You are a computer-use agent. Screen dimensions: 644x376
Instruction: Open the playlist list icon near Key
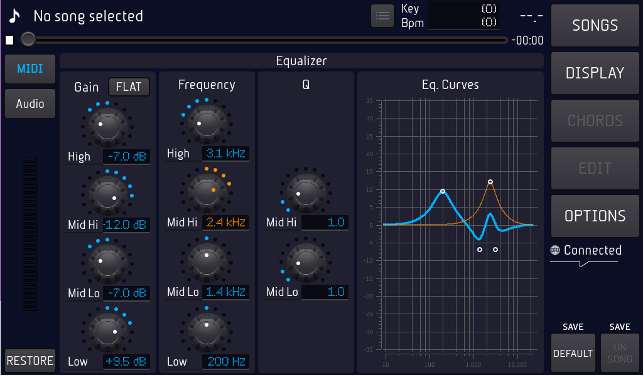click(x=382, y=16)
